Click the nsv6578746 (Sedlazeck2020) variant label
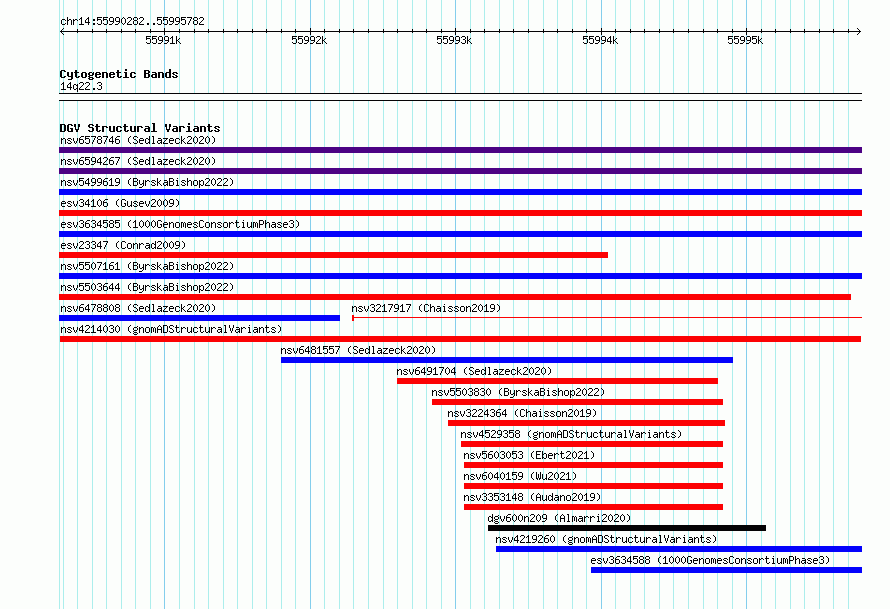 (138, 140)
